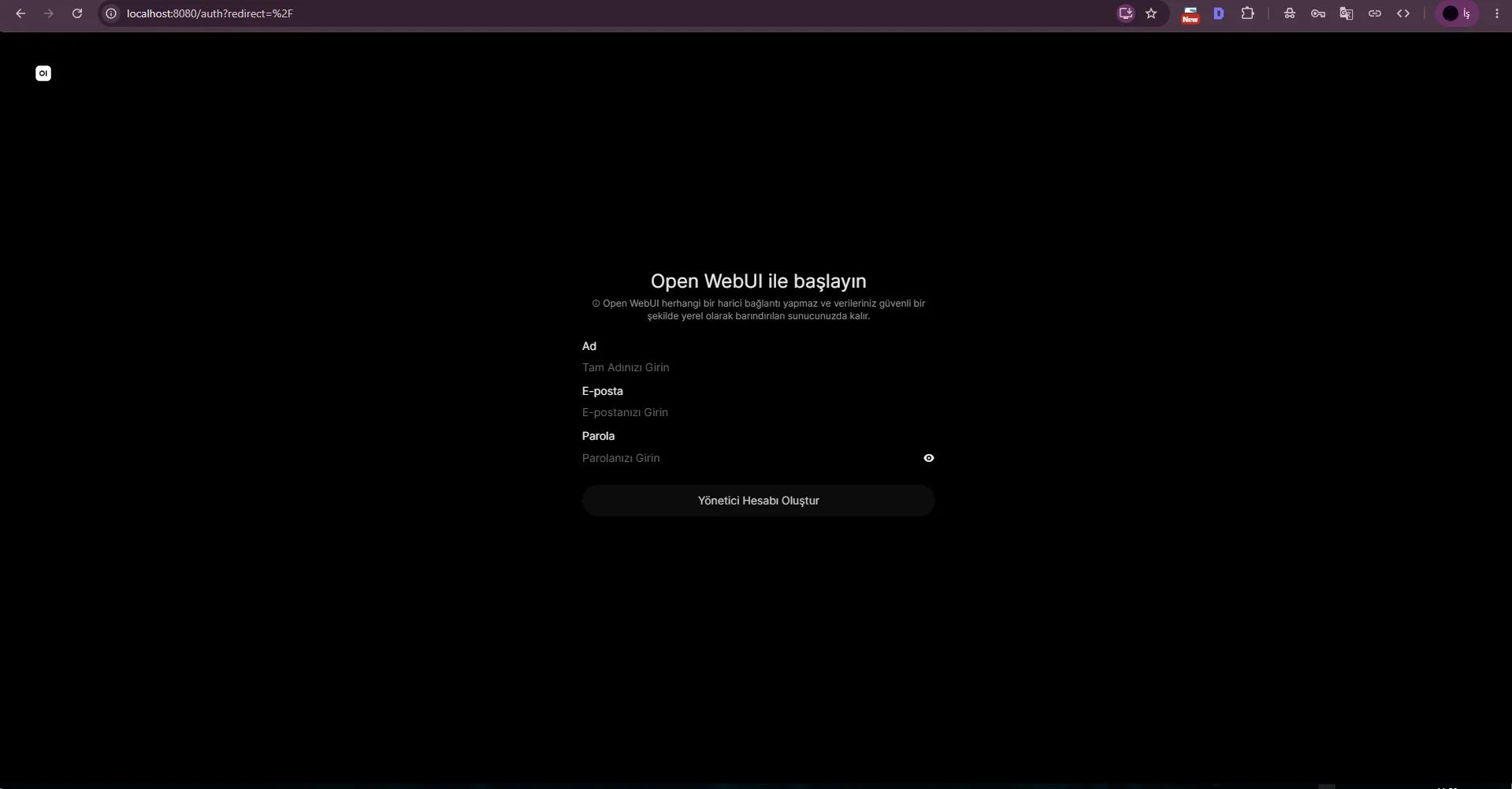Click the install app icon in address bar
Image resolution: width=1512 pixels, height=789 pixels.
[x=1126, y=13]
